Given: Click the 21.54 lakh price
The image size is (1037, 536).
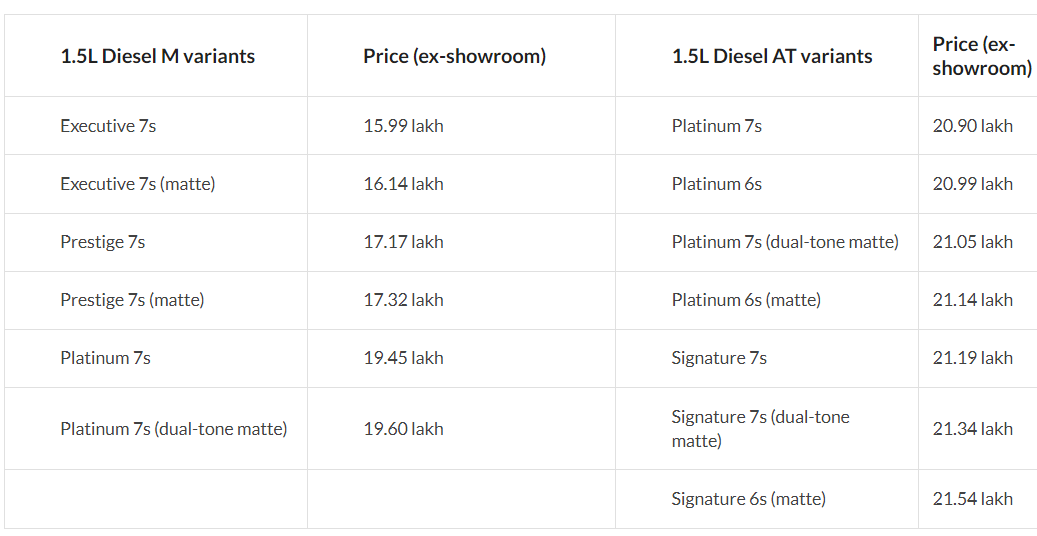Looking at the screenshot, I should pyautogui.click(x=973, y=499).
